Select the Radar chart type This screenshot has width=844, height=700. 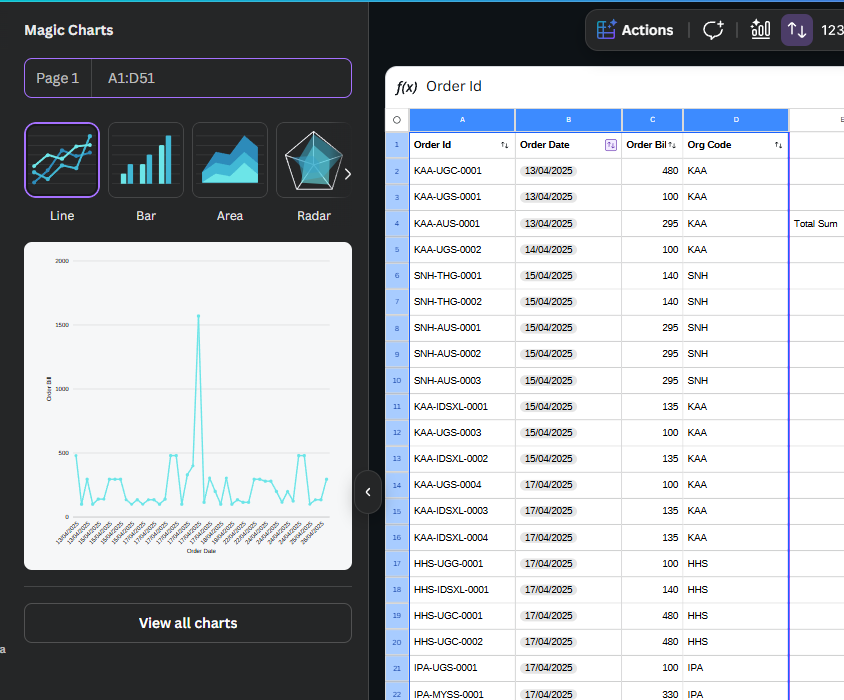(x=313, y=160)
